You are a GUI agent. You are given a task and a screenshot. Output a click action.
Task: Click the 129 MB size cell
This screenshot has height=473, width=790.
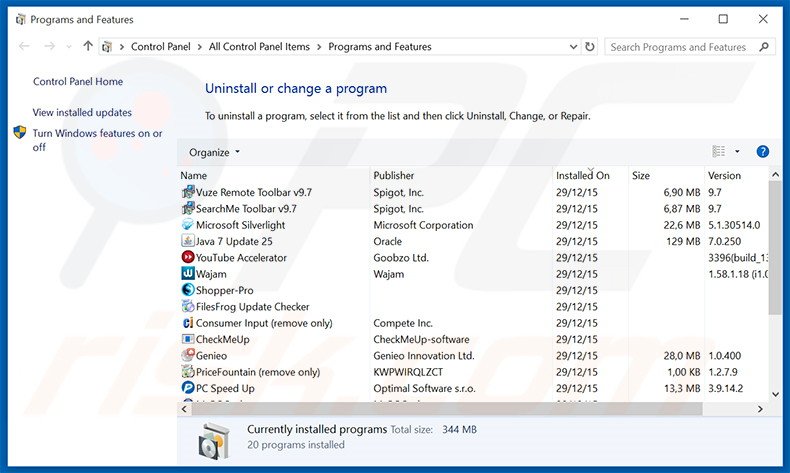pos(683,241)
